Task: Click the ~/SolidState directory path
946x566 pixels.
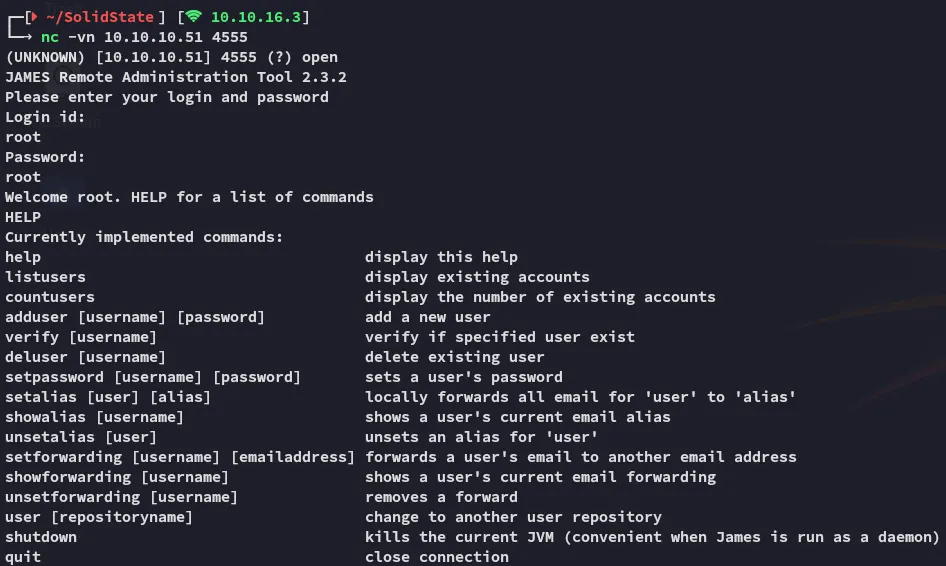Action: pyautogui.click(x=100, y=17)
